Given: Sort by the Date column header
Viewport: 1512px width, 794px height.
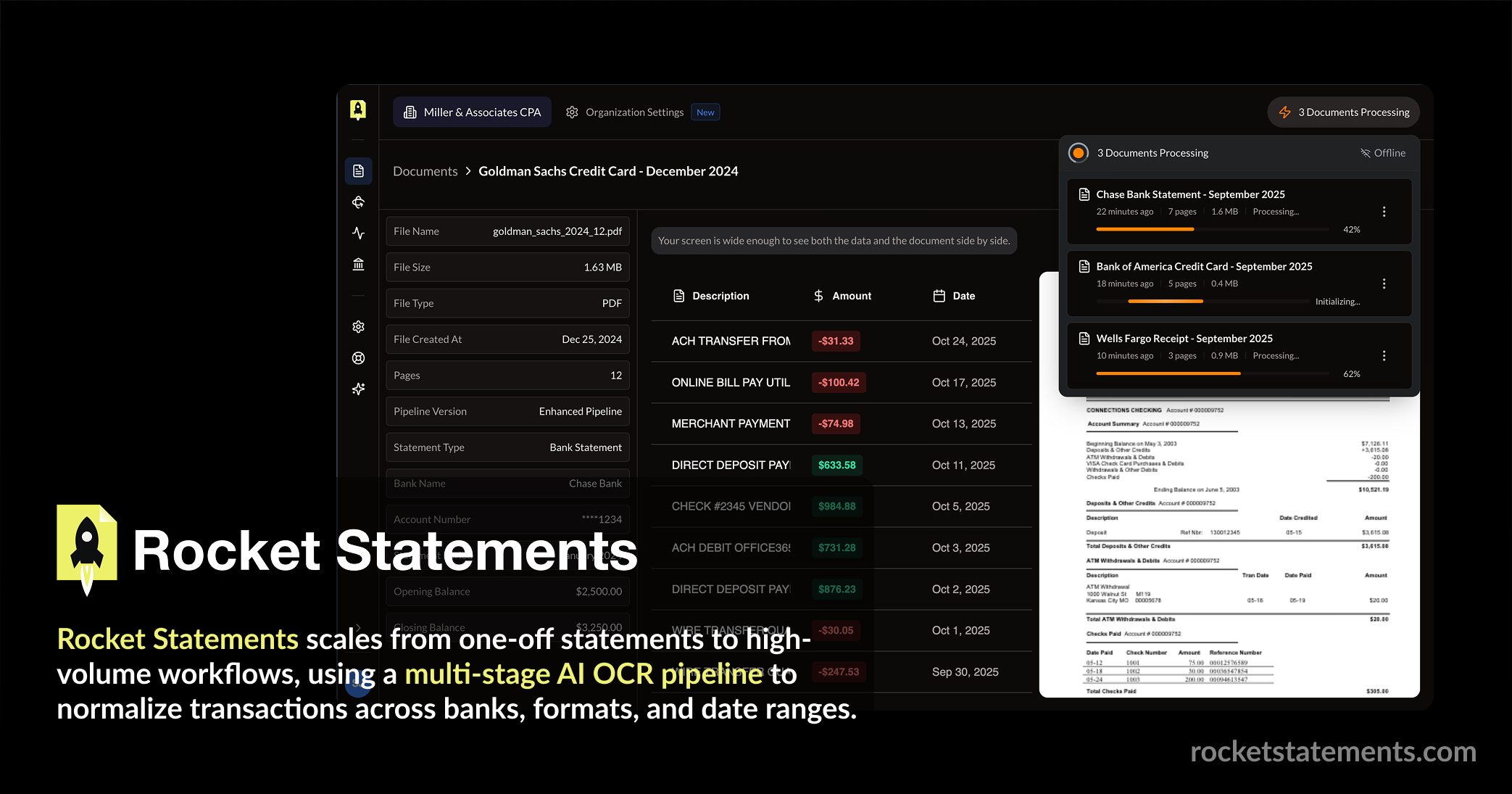Looking at the screenshot, I should pyautogui.click(x=954, y=296).
